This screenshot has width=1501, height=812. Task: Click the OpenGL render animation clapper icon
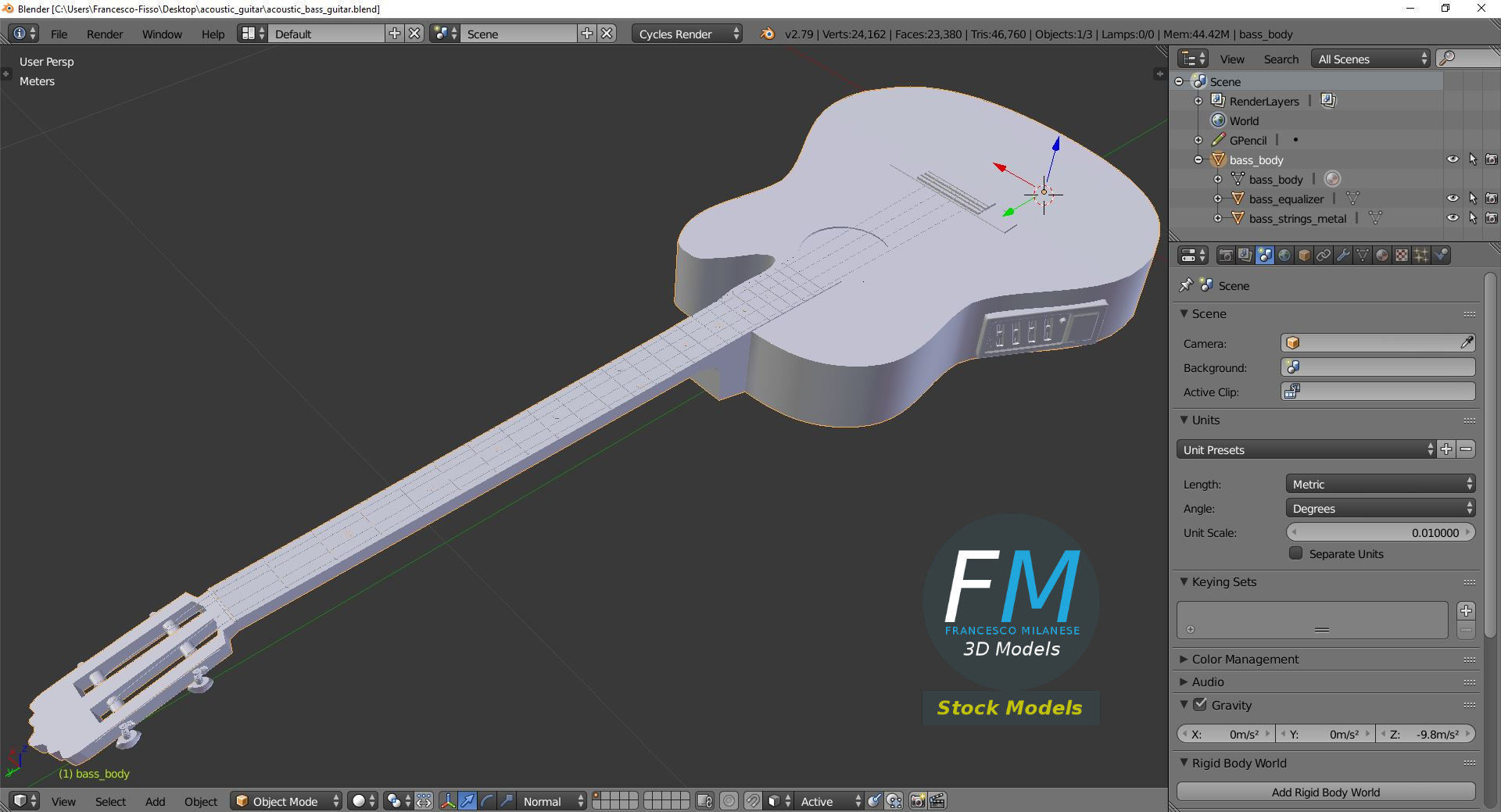pos(937,801)
